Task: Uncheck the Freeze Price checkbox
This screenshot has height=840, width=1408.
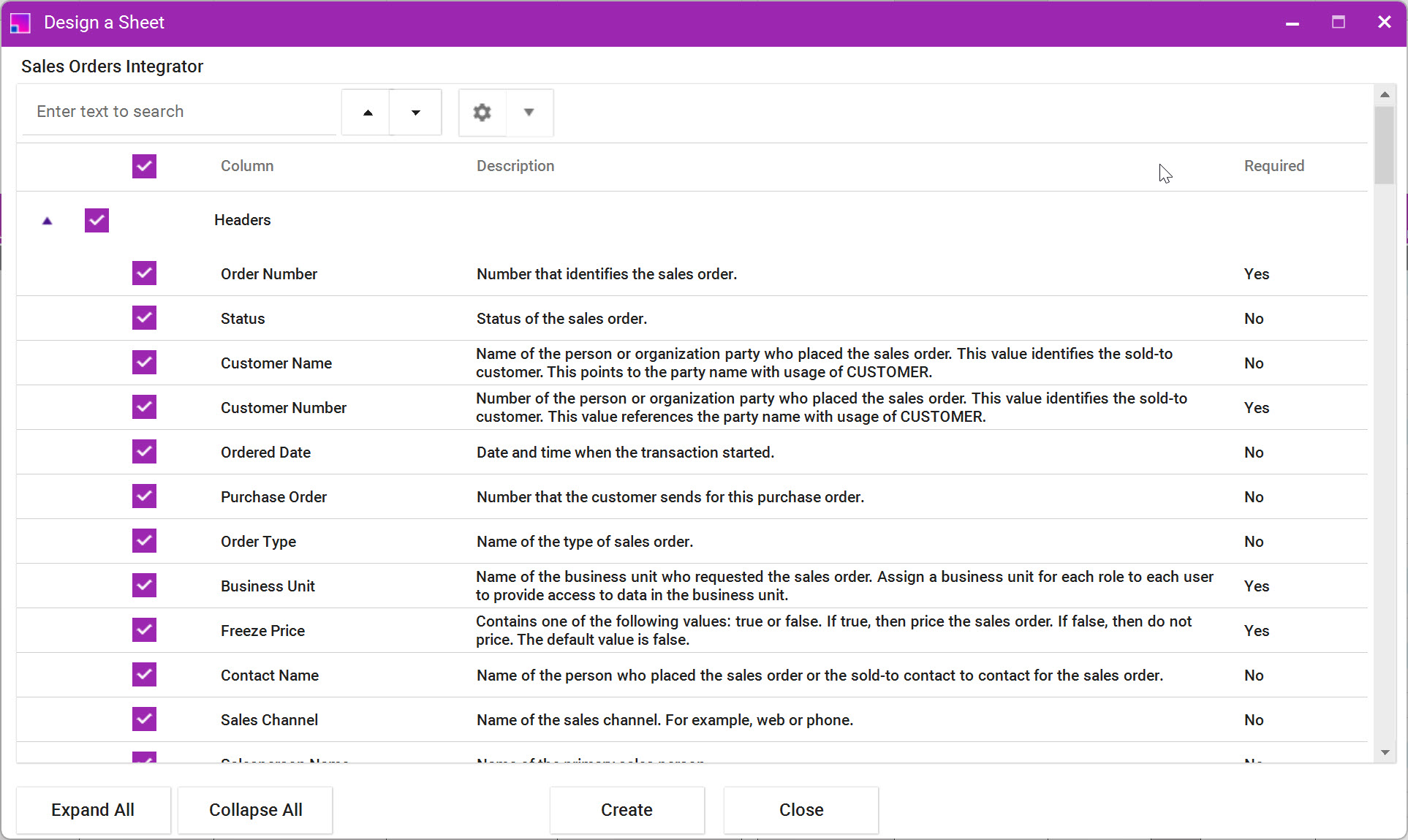Action: pos(144,630)
